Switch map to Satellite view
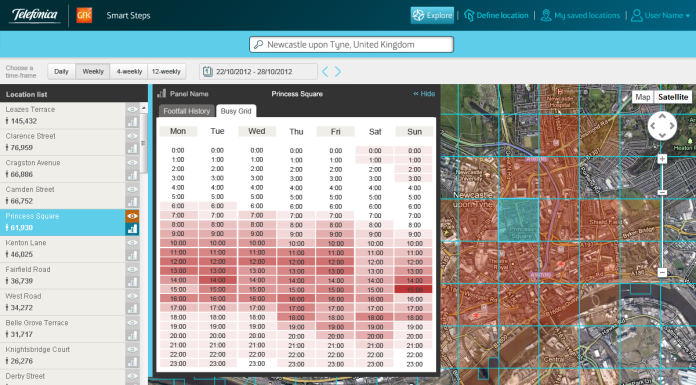The height and width of the screenshot is (385, 696). tap(673, 97)
